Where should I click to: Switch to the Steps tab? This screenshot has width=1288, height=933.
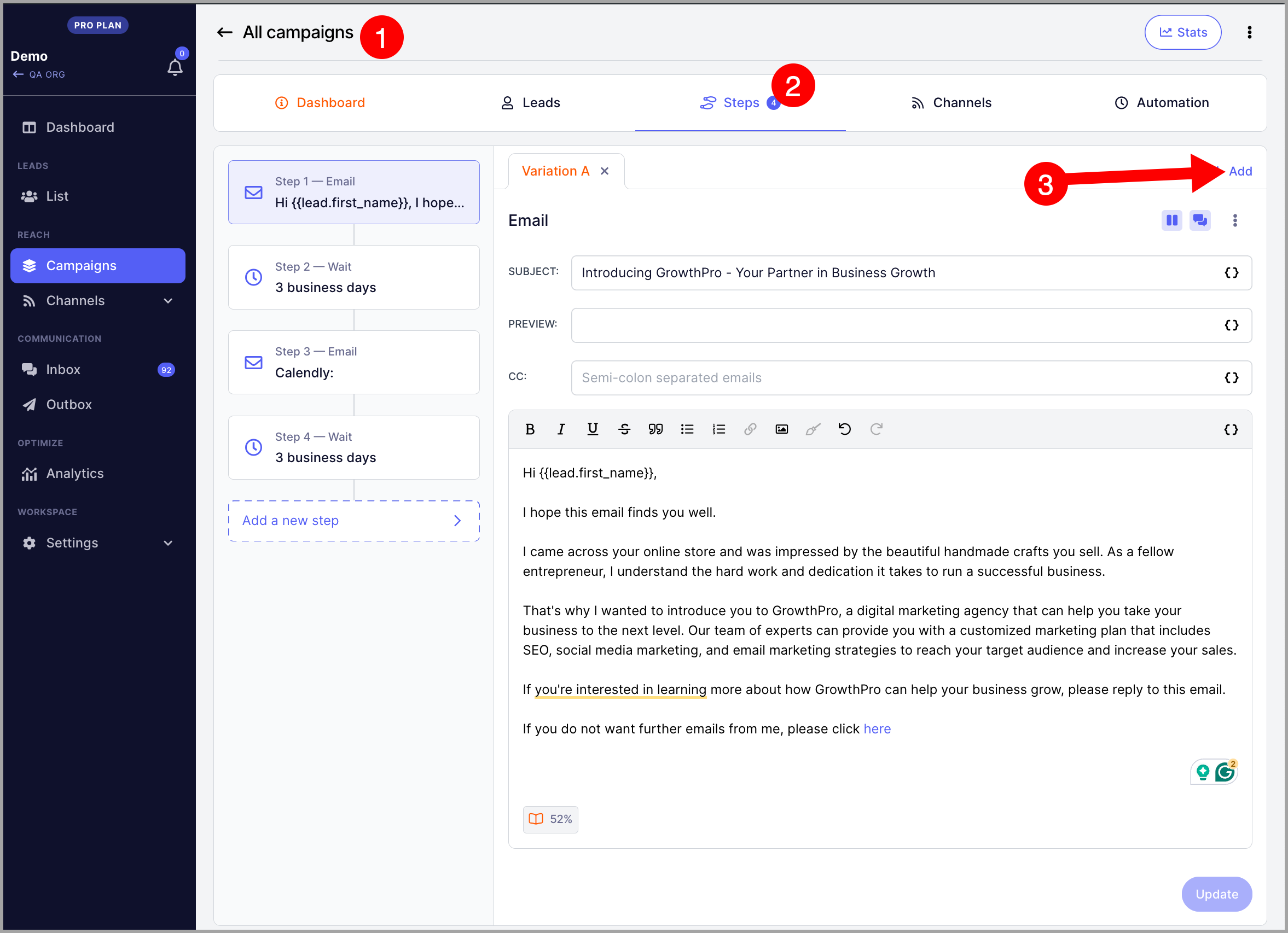click(740, 103)
